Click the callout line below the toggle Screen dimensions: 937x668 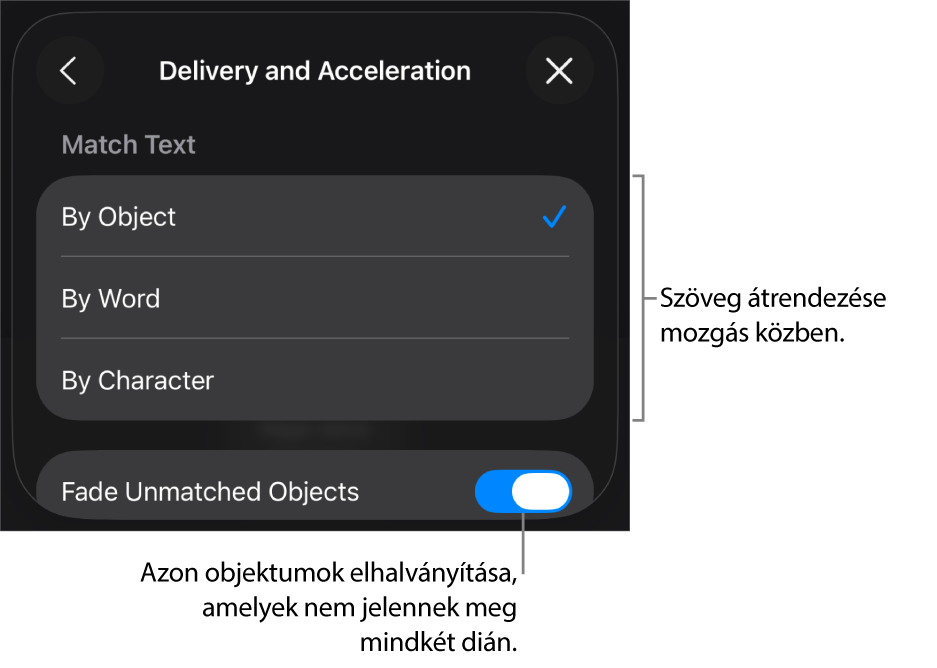[523, 543]
